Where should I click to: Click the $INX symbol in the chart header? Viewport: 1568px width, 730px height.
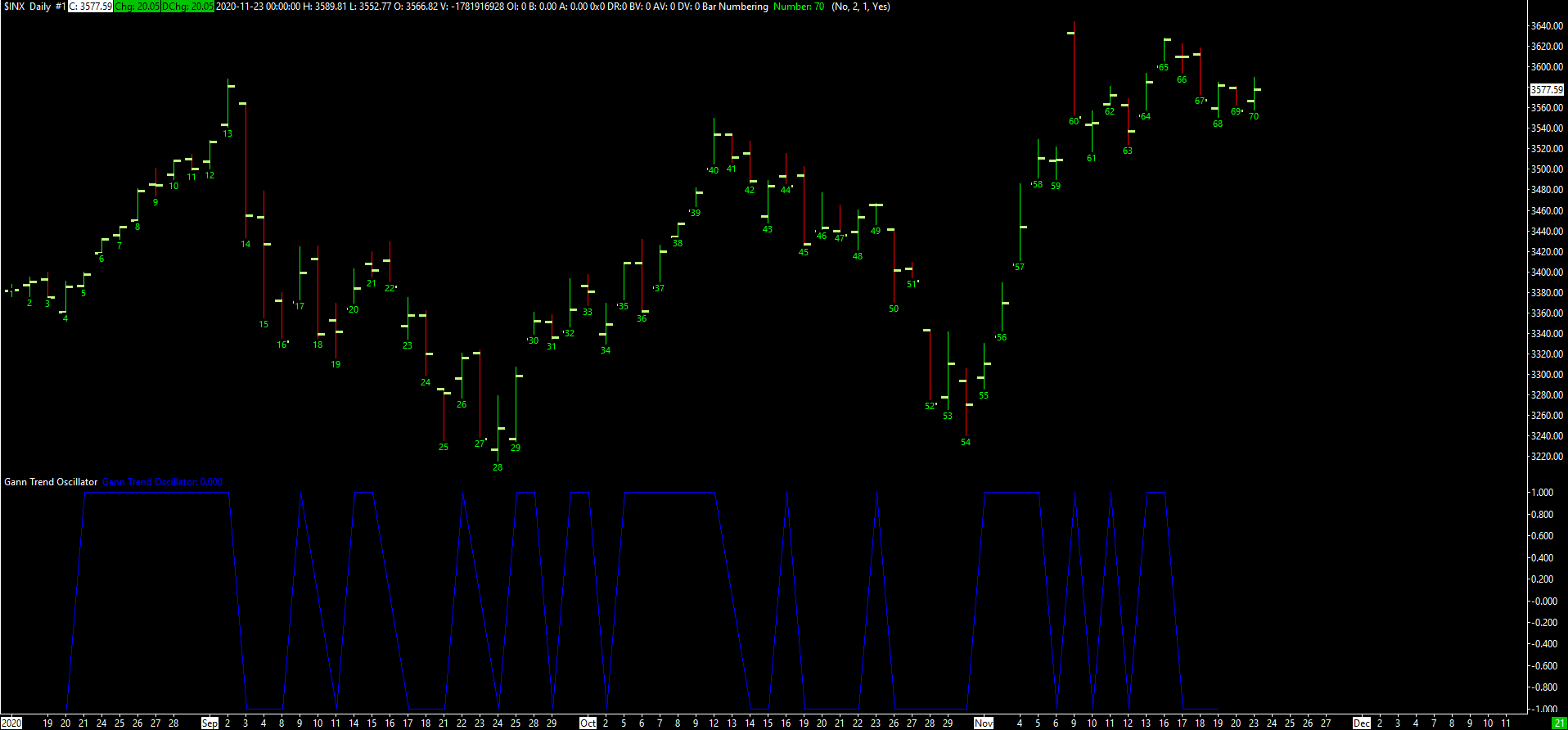pos(14,7)
